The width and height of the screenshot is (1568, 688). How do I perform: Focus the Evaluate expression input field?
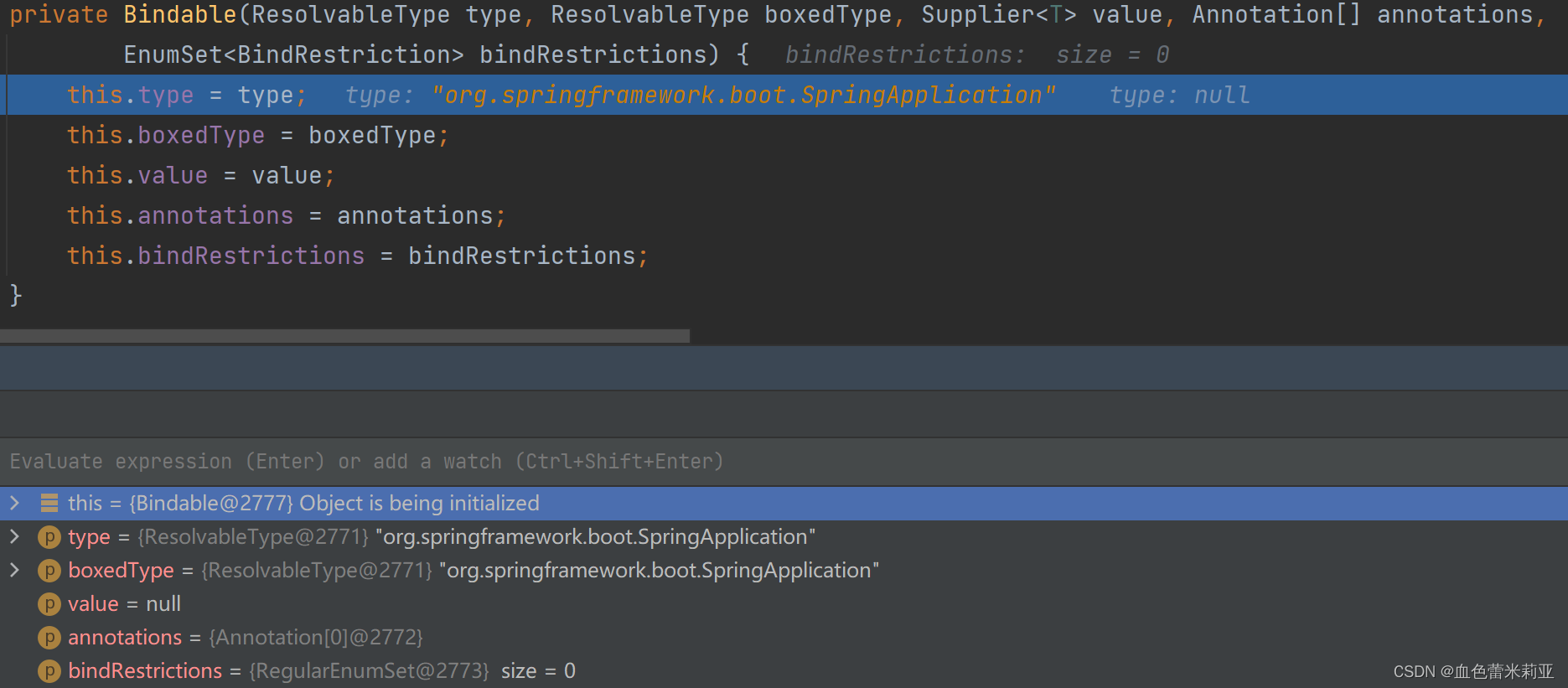784,462
